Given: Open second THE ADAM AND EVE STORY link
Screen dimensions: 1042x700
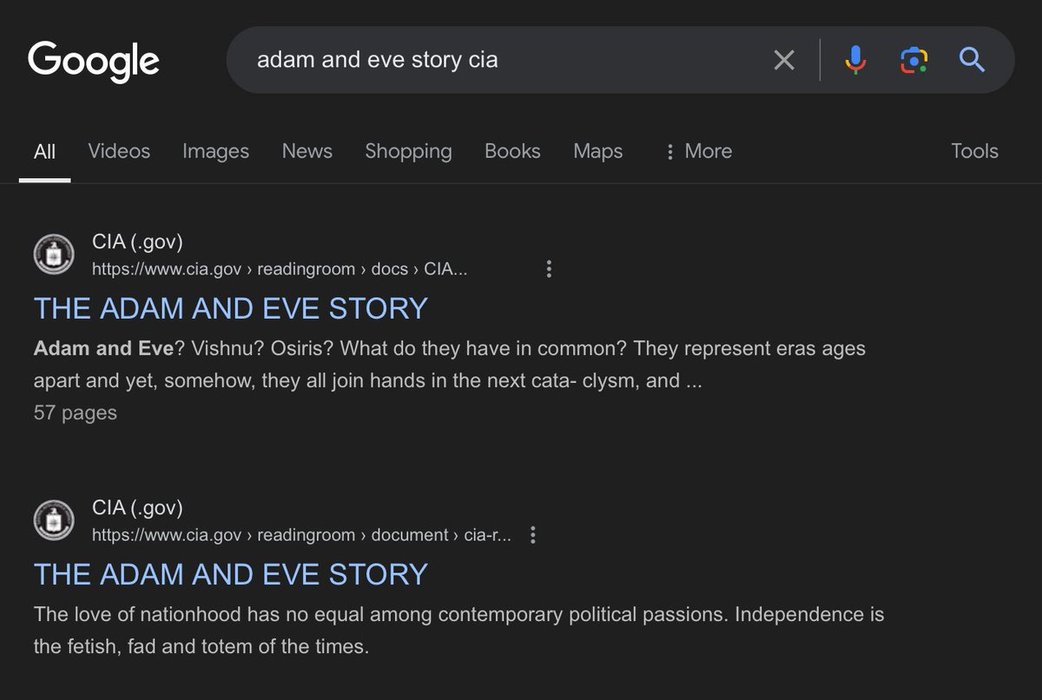Looking at the screenshot, I should click(x=231, y=574).
